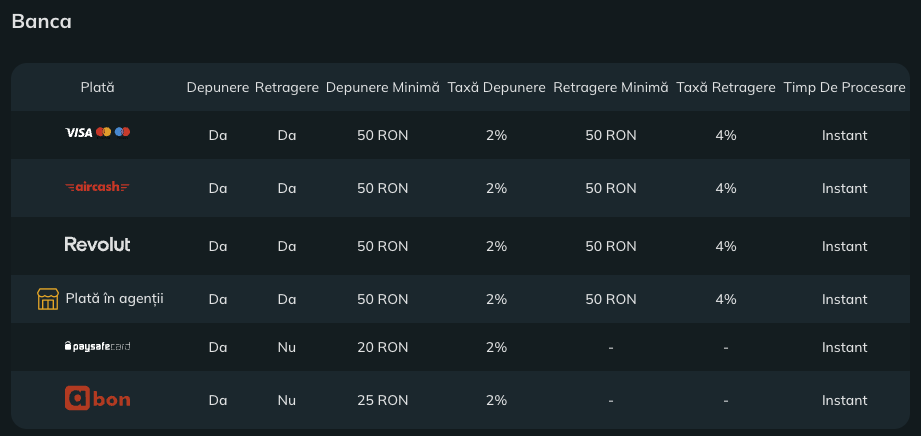The width and height of the screenshot is (921, 436).
Task: Select the Aircash payment logo
Action: point(98,187)
